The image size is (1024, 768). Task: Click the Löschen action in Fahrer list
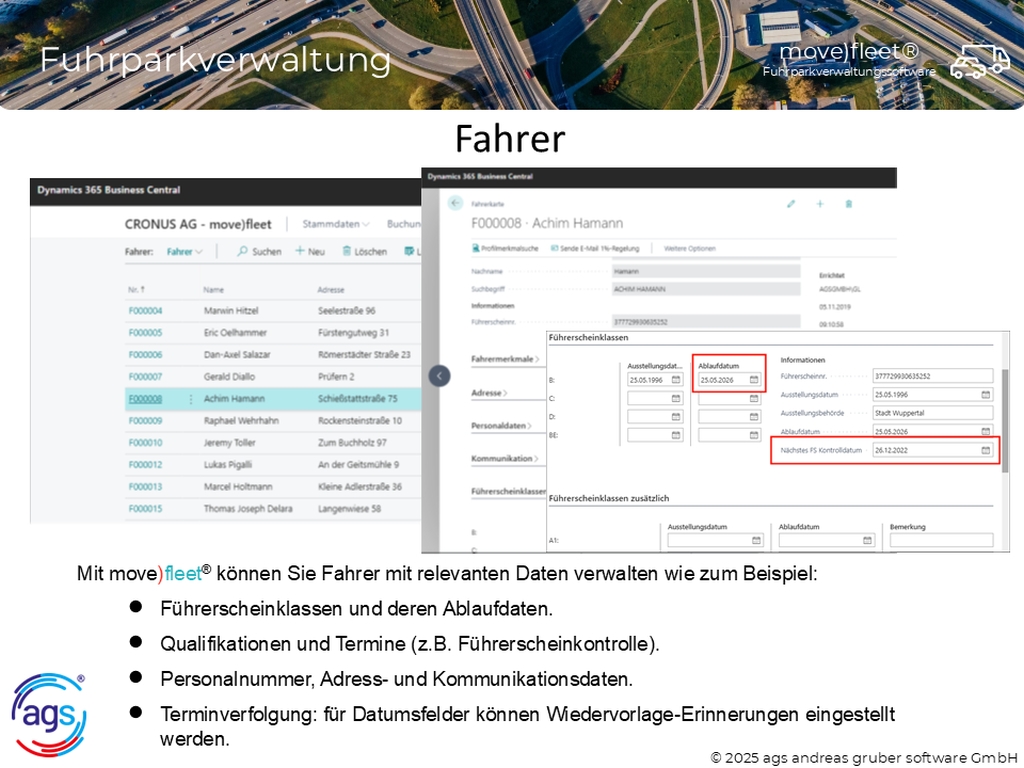tap(364, 251)
